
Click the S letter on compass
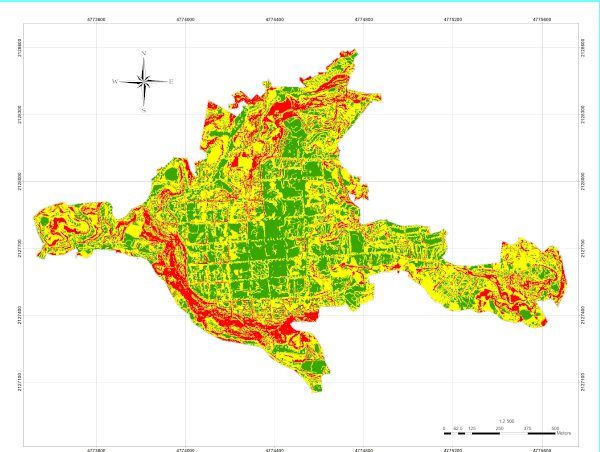coord(144,110)
